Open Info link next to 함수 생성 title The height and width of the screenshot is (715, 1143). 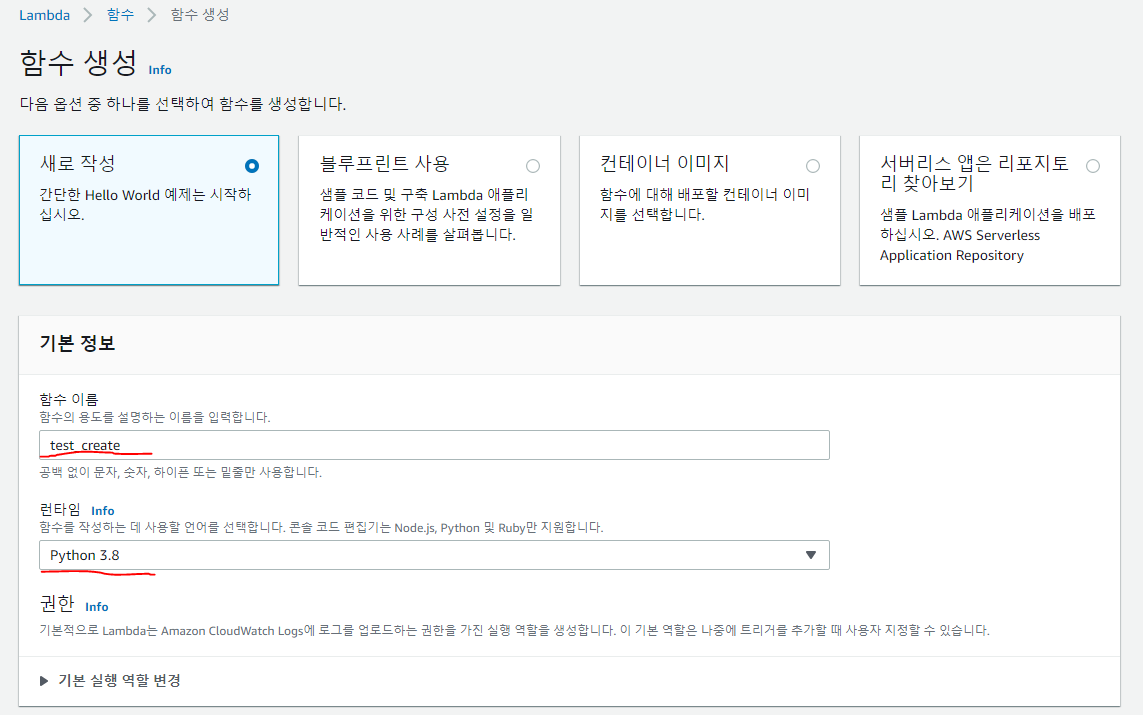coord(160,70)
